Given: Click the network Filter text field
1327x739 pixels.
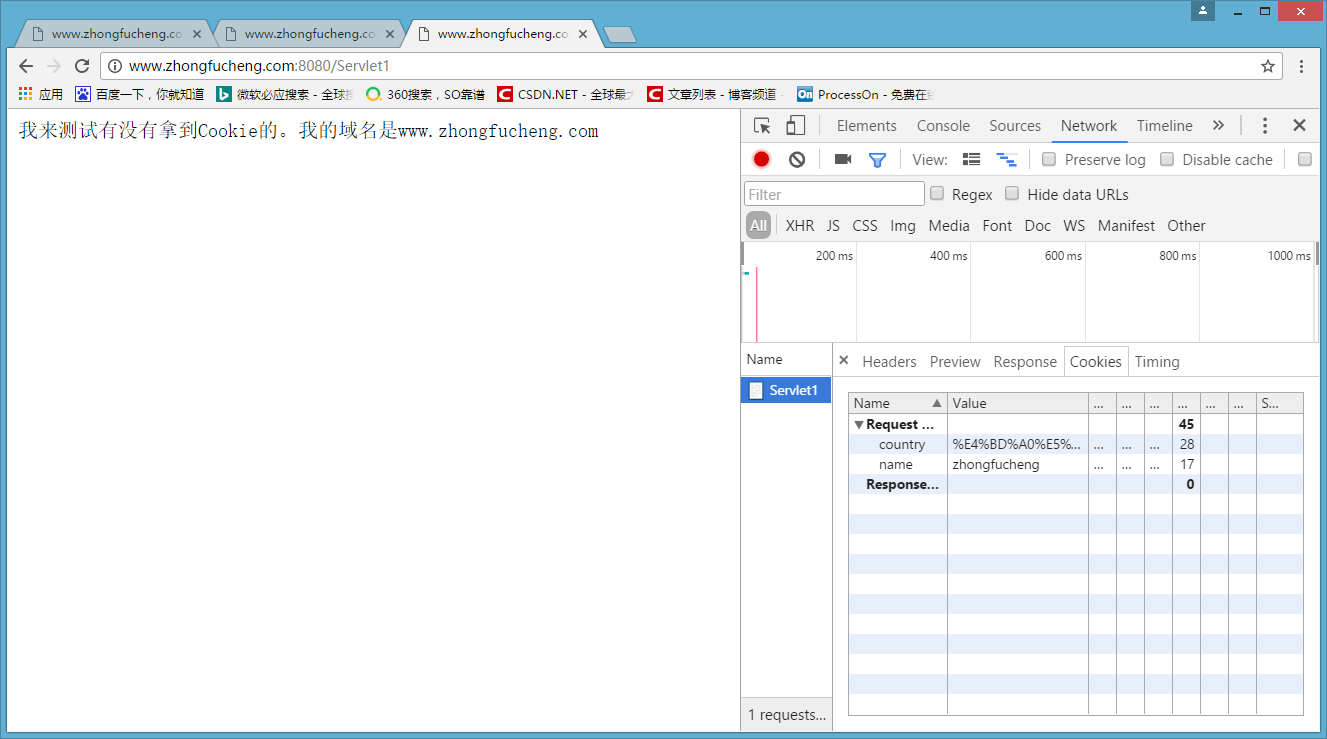Looking at the screenshot, I should coord(834,194).
